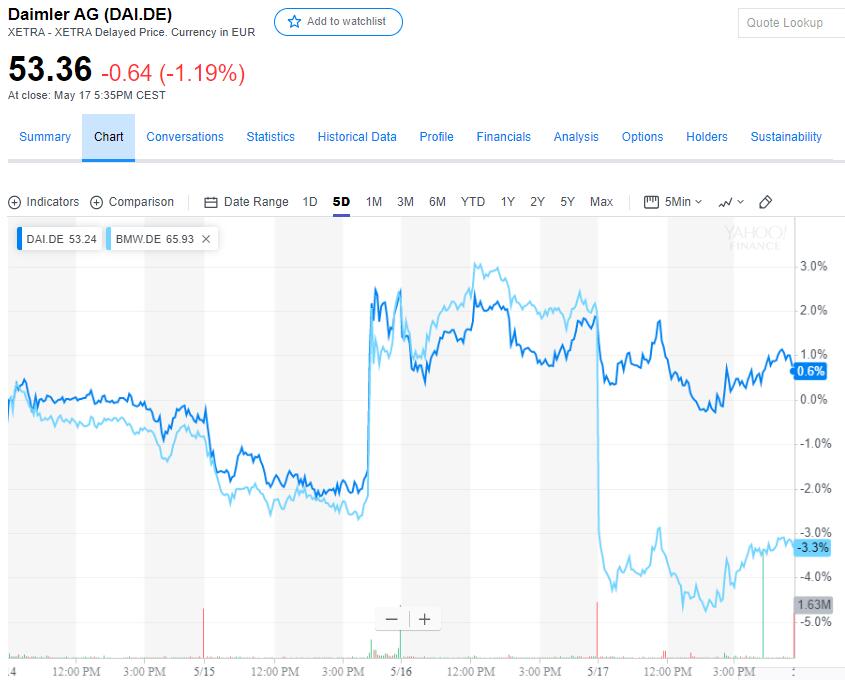
Task: View the Sustainability tab
Action: [x=786, y=137]
